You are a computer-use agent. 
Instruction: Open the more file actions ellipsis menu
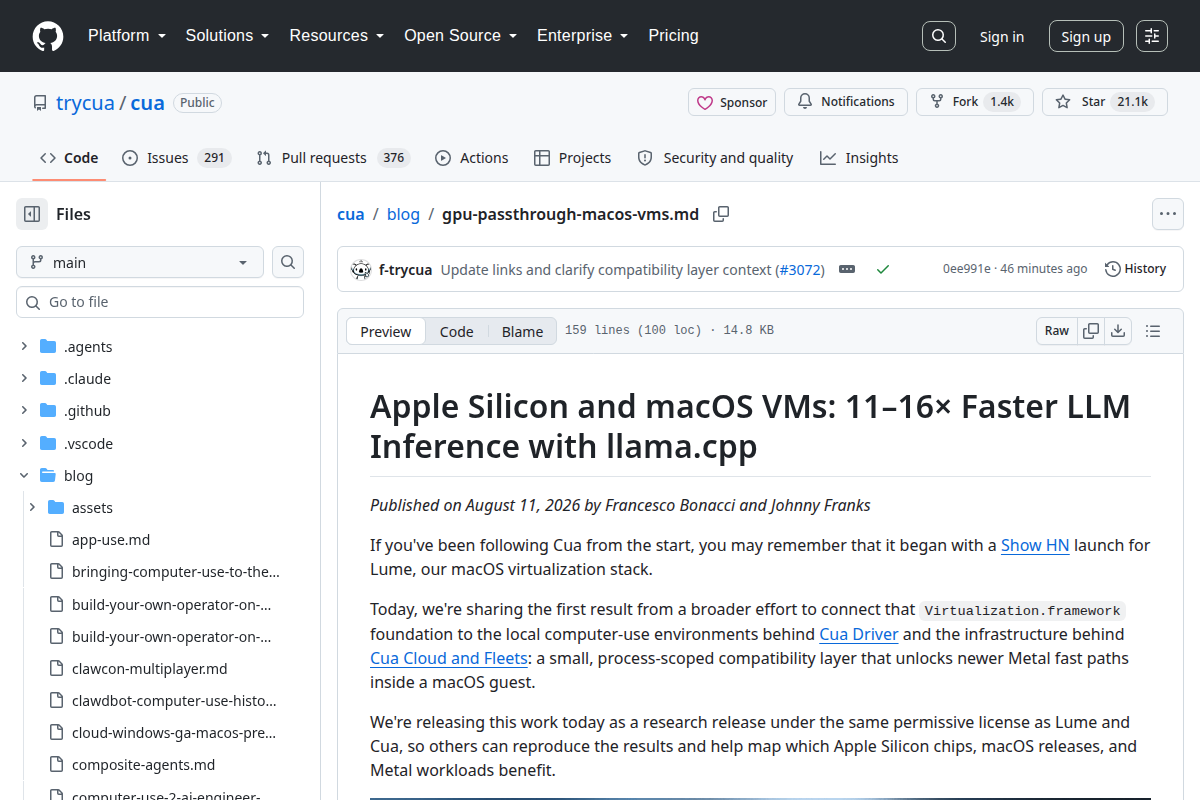point(1167,214)
